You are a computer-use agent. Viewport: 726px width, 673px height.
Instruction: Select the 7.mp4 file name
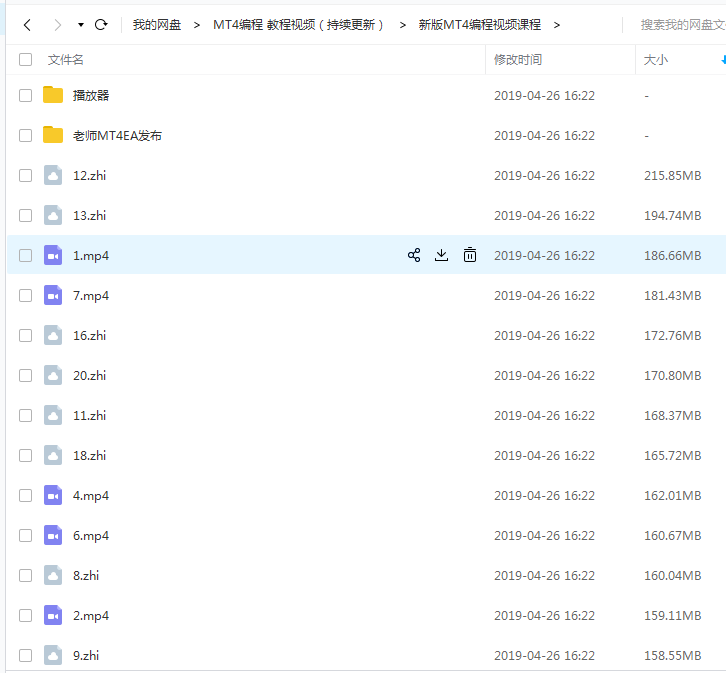91,296
